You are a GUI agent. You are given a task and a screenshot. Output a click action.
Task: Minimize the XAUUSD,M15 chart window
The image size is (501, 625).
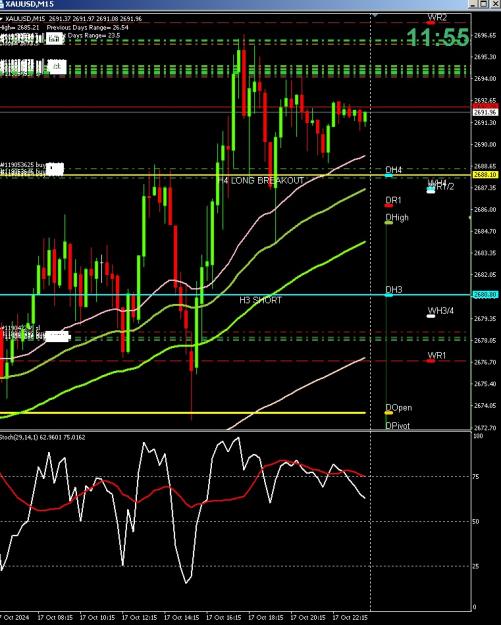coord(473,4)
